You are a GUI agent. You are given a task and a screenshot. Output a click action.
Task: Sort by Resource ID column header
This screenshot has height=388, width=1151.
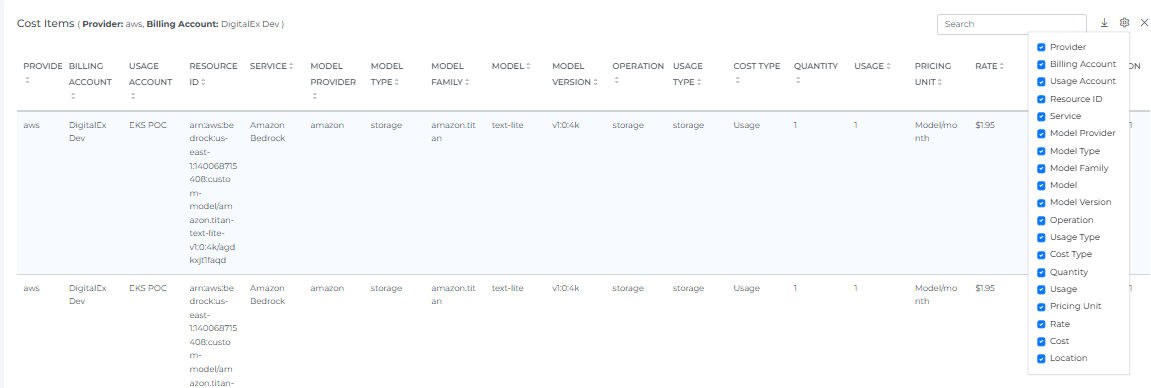213,73
